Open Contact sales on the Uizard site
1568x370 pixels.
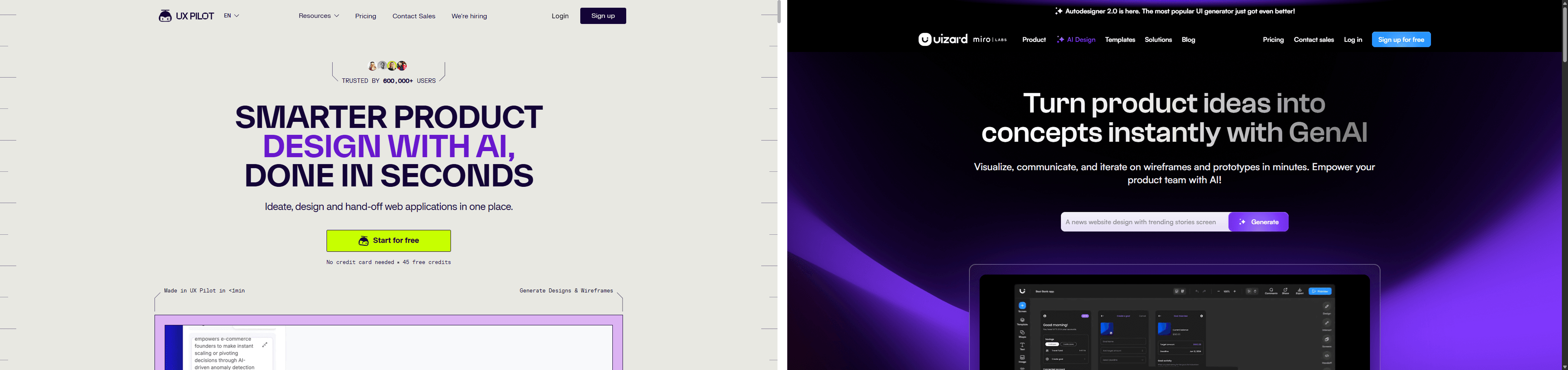tap(1313, 39)
